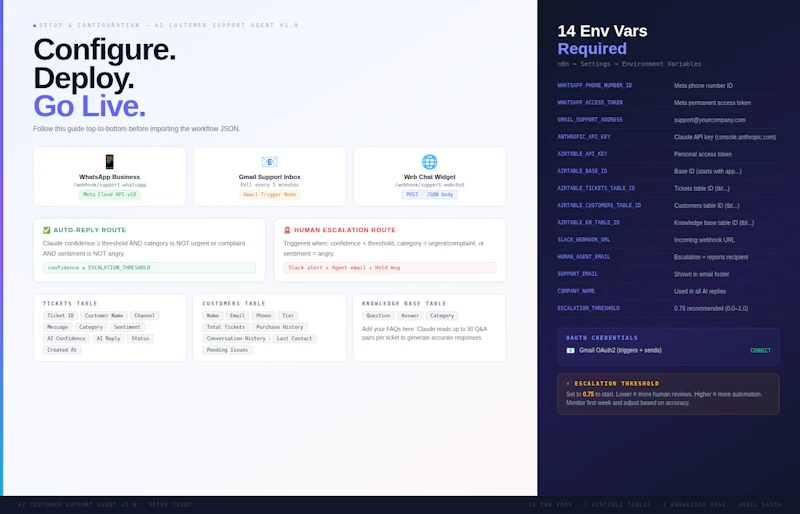Click the Pending Issues field tag
The height and width of the screenshot is (514, 800).
click(228, 350)
